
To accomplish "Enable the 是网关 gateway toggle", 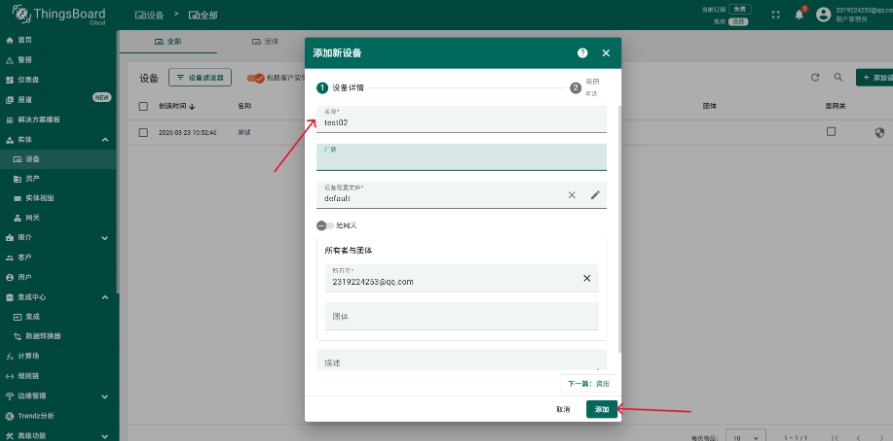I will pos(324,226).
